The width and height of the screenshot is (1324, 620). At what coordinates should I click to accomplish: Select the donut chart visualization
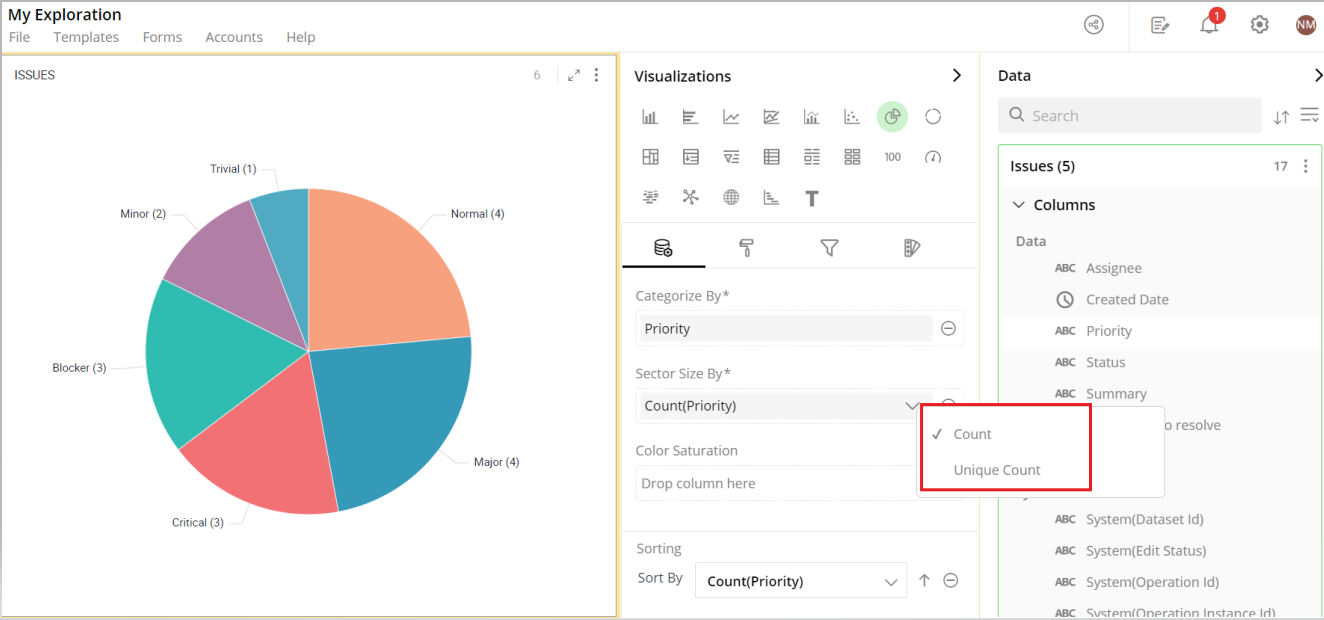(x=933, y=117)
